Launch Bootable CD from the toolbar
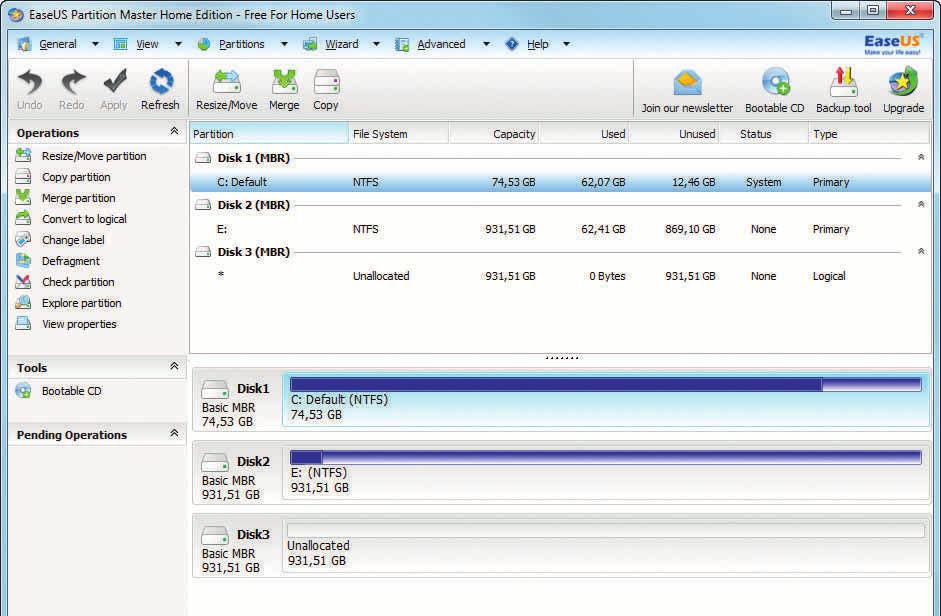Image resolution: width=941 pixels, height=616 pixels. point(775,82)
